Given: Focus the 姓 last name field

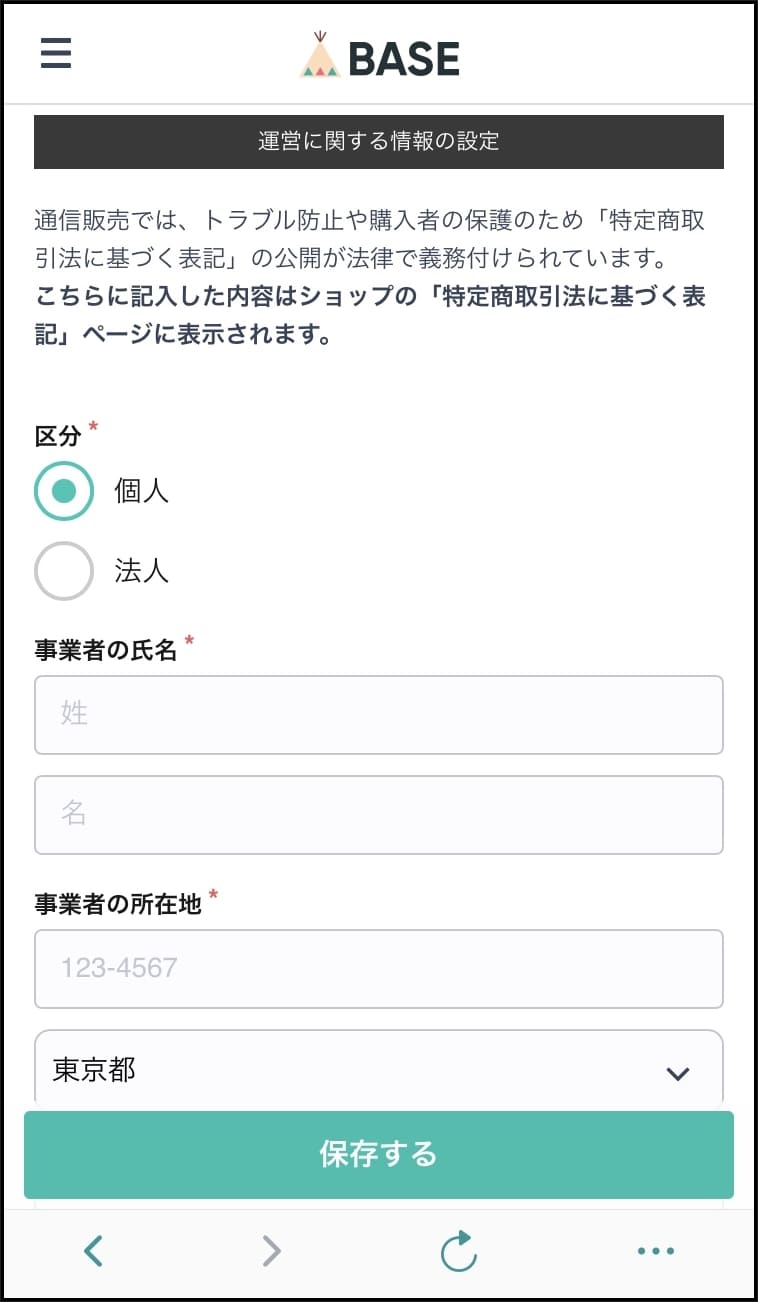Looking at the screenshot, I should click(378, 714).
